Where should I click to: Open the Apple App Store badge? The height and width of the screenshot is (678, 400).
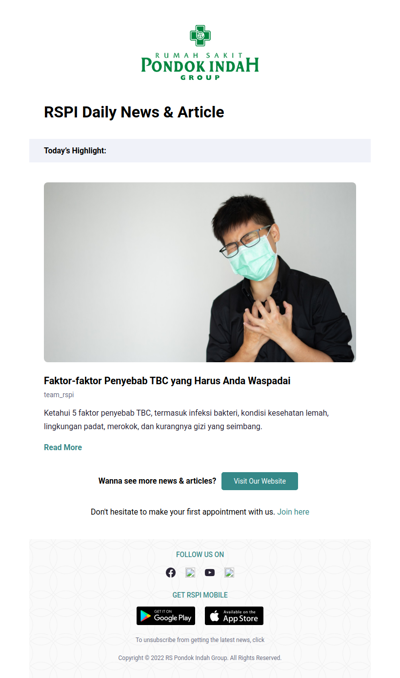tap(234, 616)
